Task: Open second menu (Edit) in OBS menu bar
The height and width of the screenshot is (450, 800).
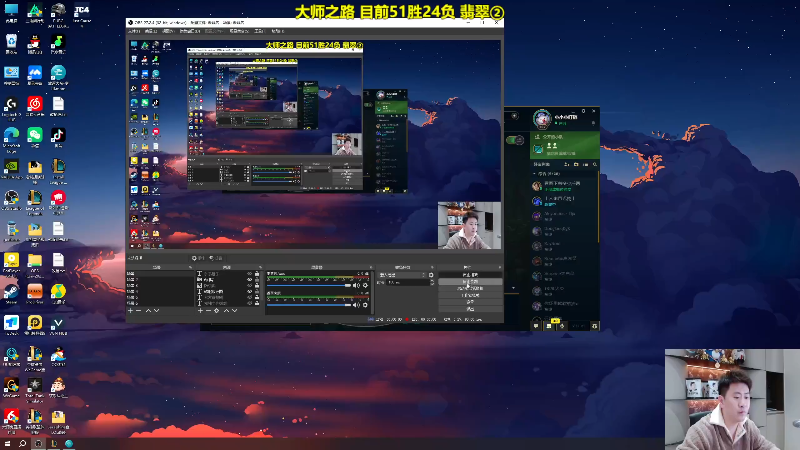Action: click(x=151, y=31)
